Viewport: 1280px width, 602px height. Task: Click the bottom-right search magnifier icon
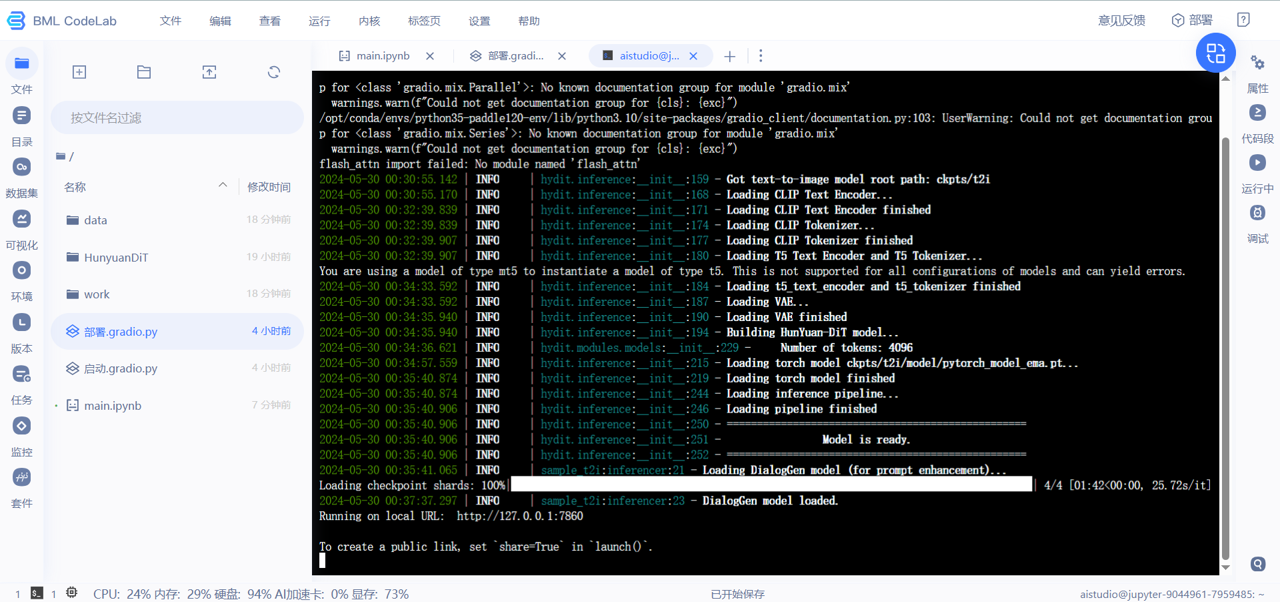click(x=1258, y=564)
